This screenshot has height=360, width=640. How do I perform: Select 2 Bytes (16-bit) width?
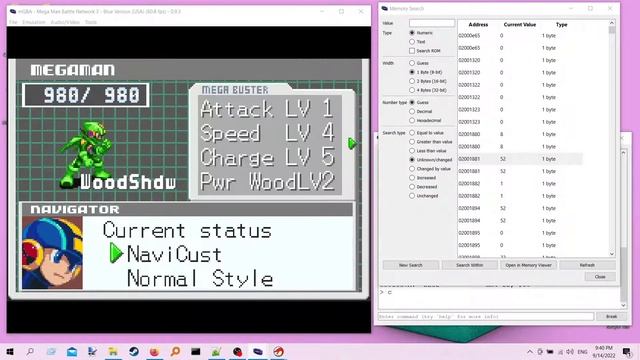pyautogui.click(x=412, y=81)
